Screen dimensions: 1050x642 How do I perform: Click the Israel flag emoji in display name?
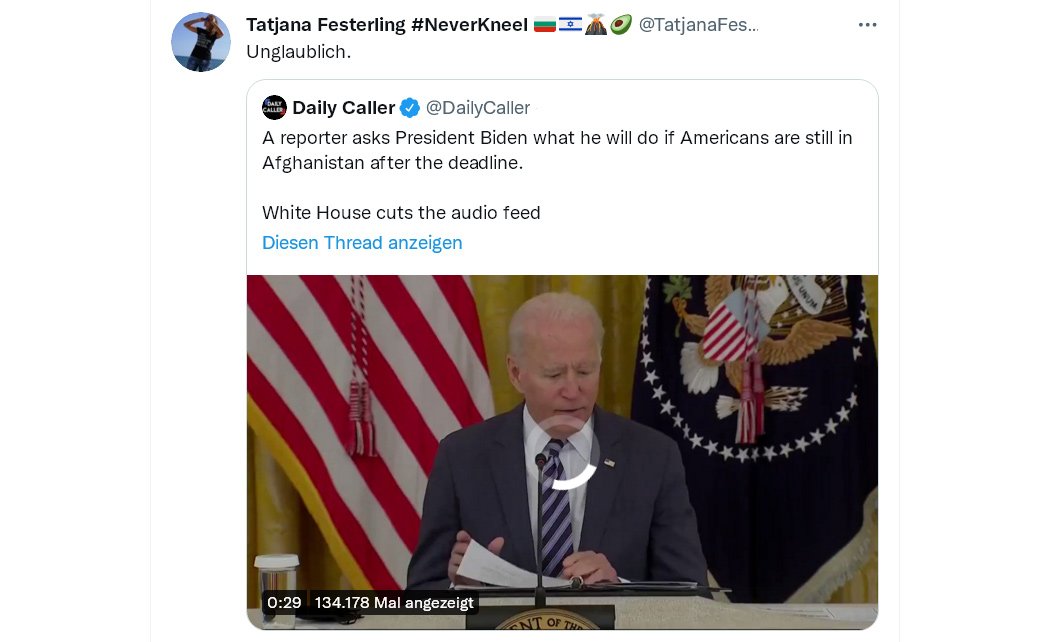point(570,25)
